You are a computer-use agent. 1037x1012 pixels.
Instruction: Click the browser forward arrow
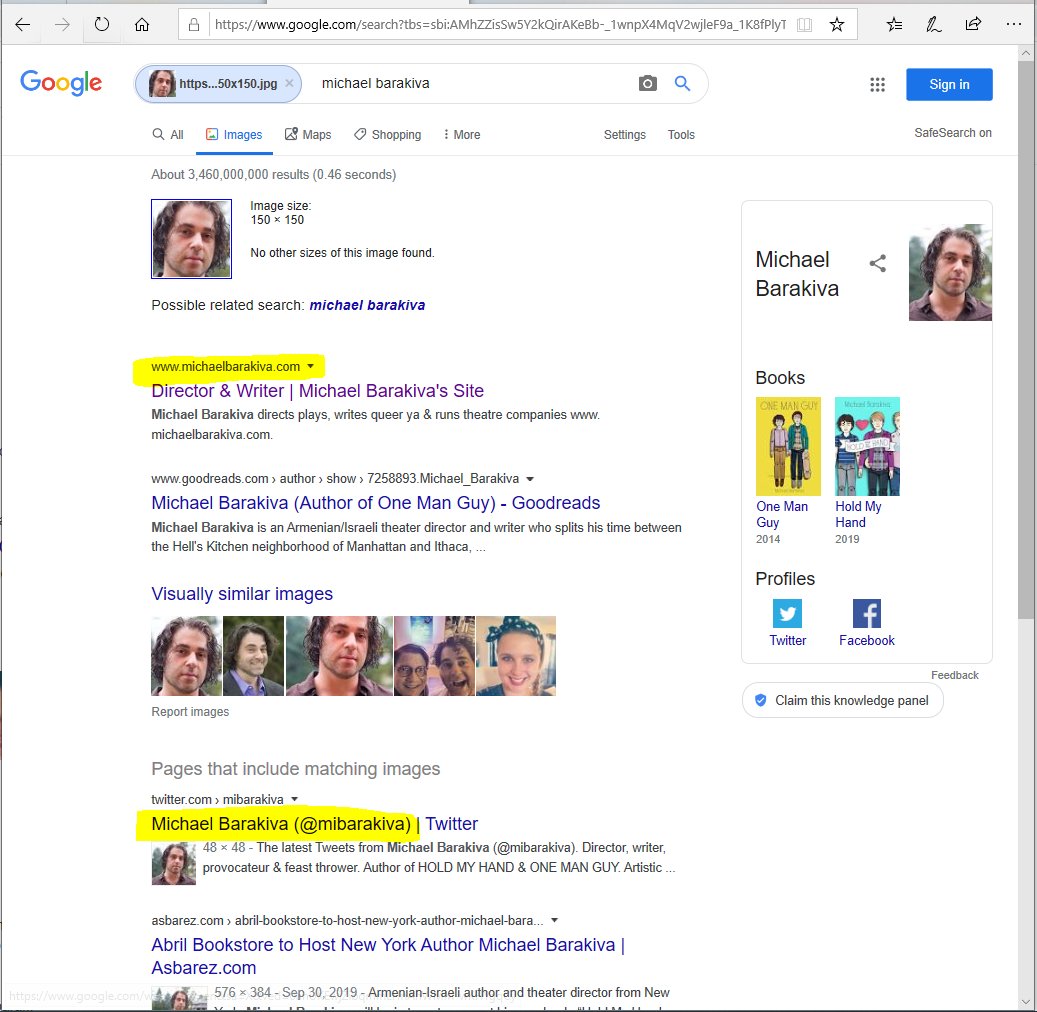(62, 25)
